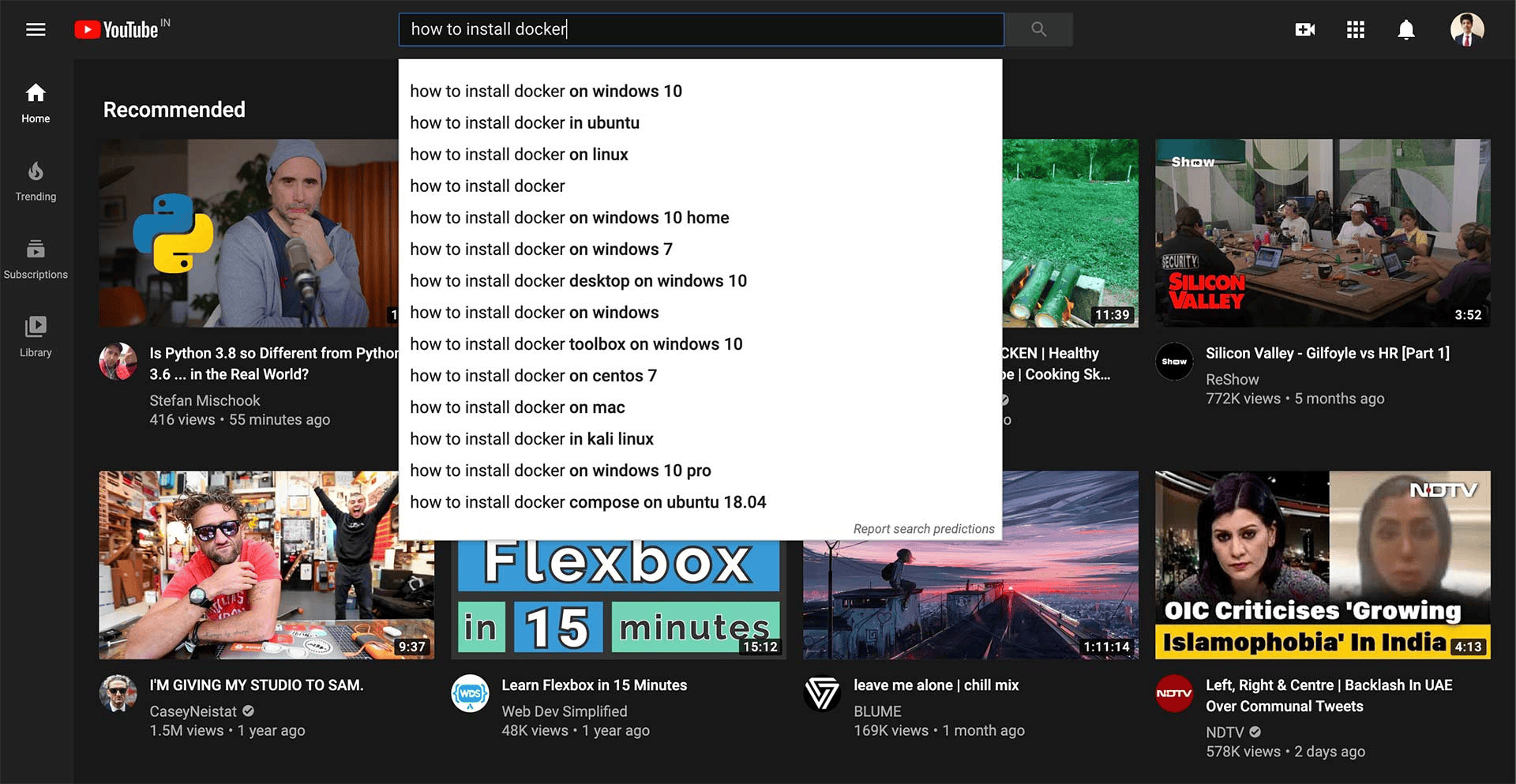Select suggestion ending 'windows 10 home'
Image resolution: width=1516 pixels, height=784 pixels.
(x=700, y=217)
